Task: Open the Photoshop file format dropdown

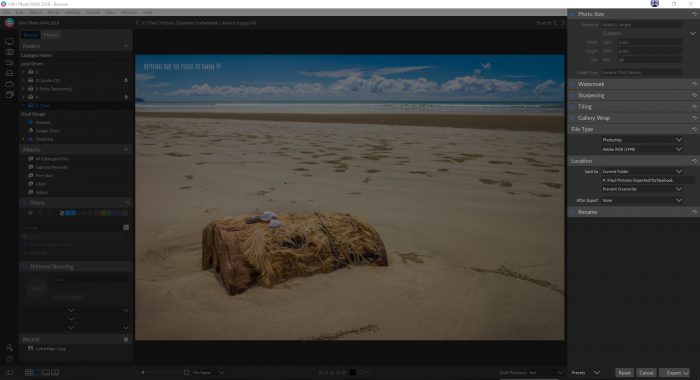Action: 642,140
